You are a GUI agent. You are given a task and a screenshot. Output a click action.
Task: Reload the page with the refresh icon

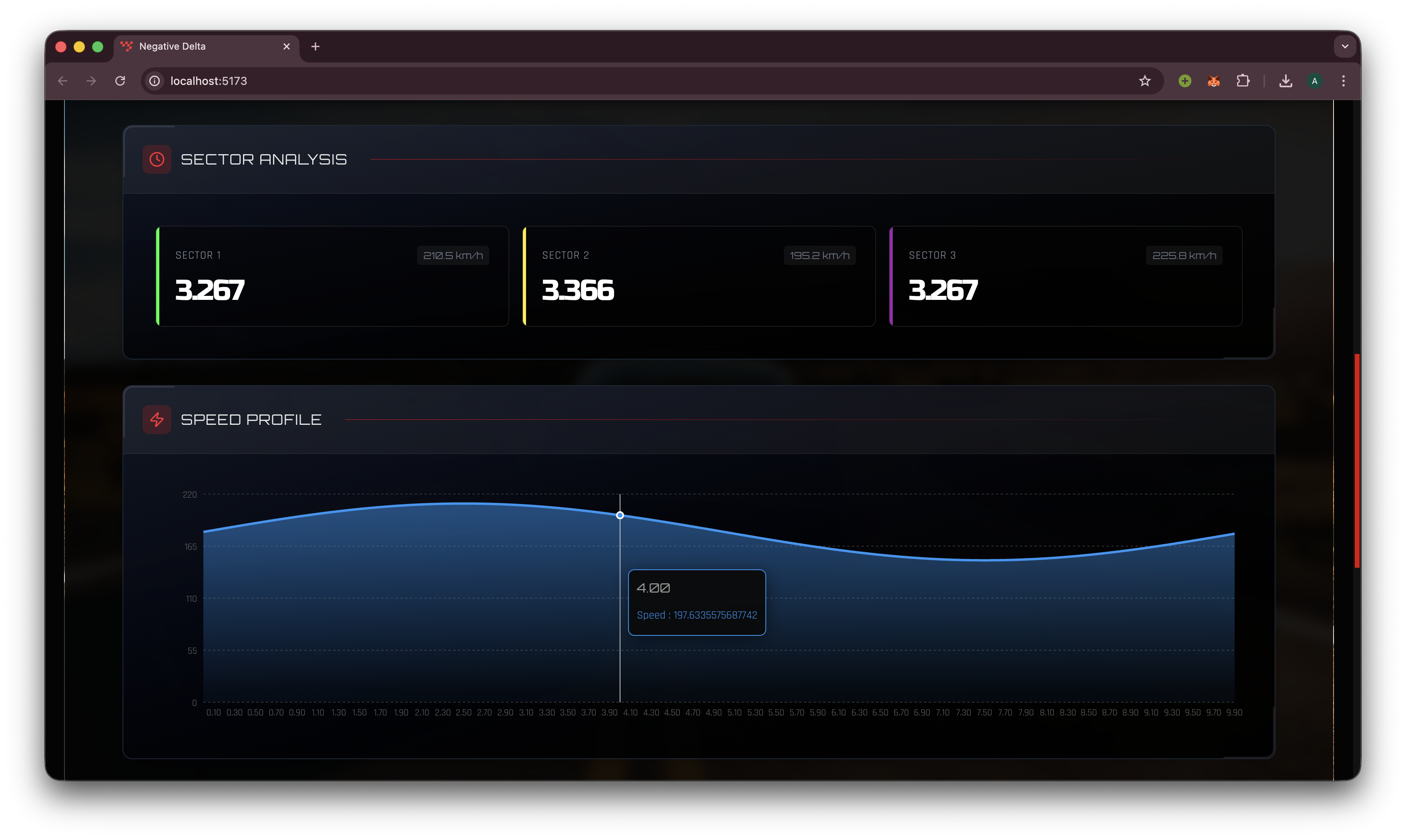[x=121, y=81]
